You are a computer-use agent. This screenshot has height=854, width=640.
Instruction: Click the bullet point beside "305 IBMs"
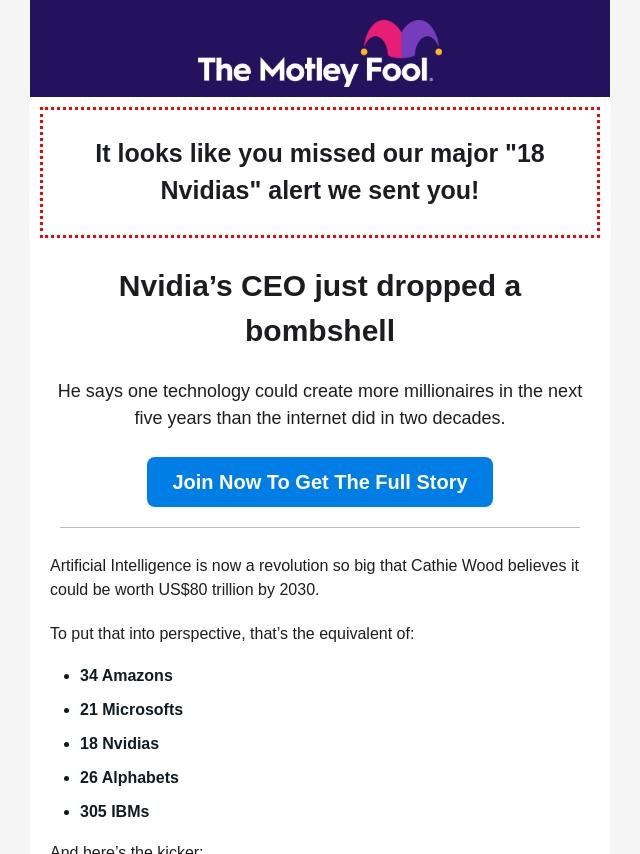click(x=66, y=812)
